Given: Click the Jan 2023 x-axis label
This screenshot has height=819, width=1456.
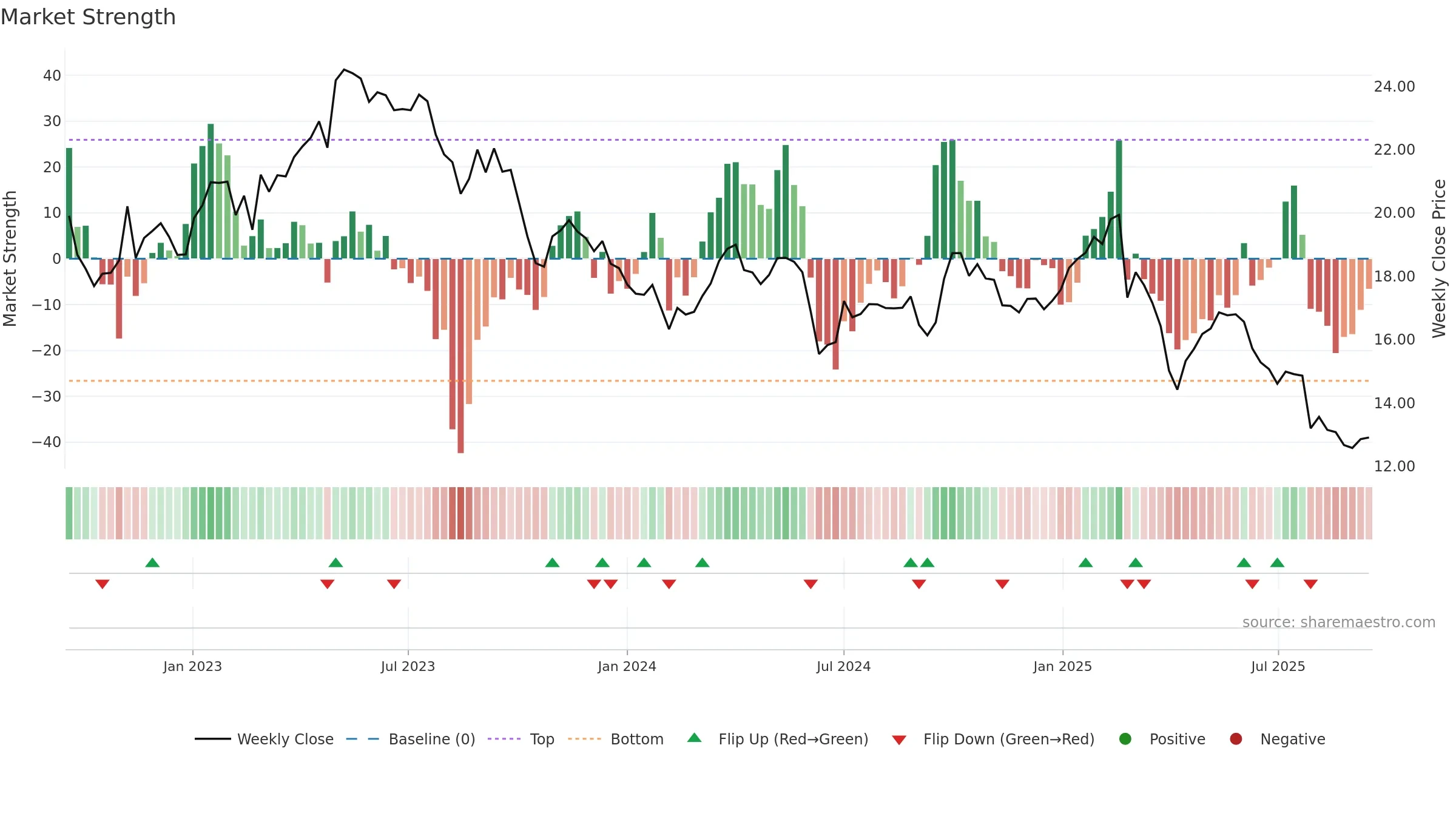Looking at the screenshot, I should tap(192, 667).
